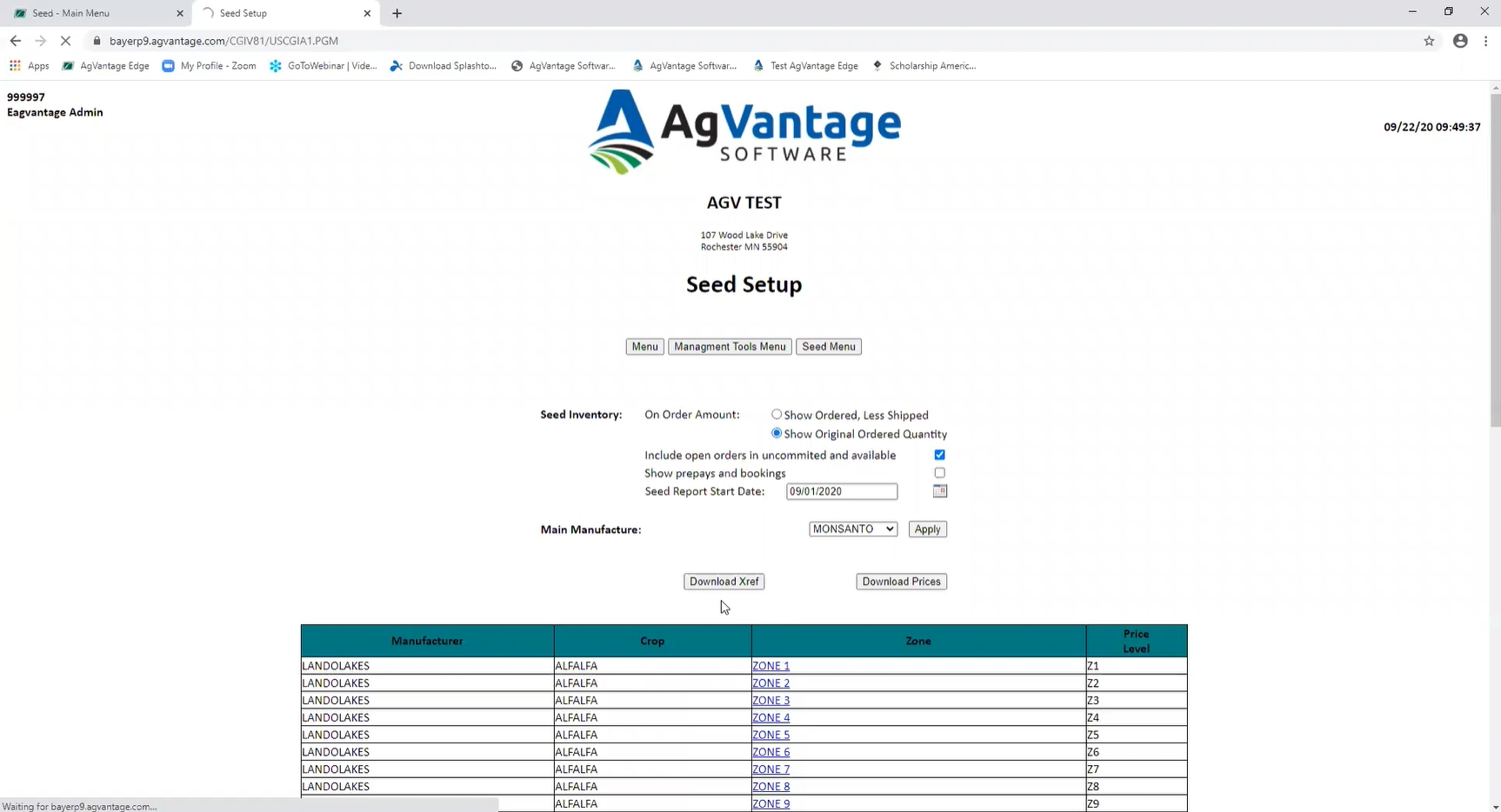This screenshot has height=812, width=1501.
Task: Click the AgVantage Software logo
Action: point(744,131)
